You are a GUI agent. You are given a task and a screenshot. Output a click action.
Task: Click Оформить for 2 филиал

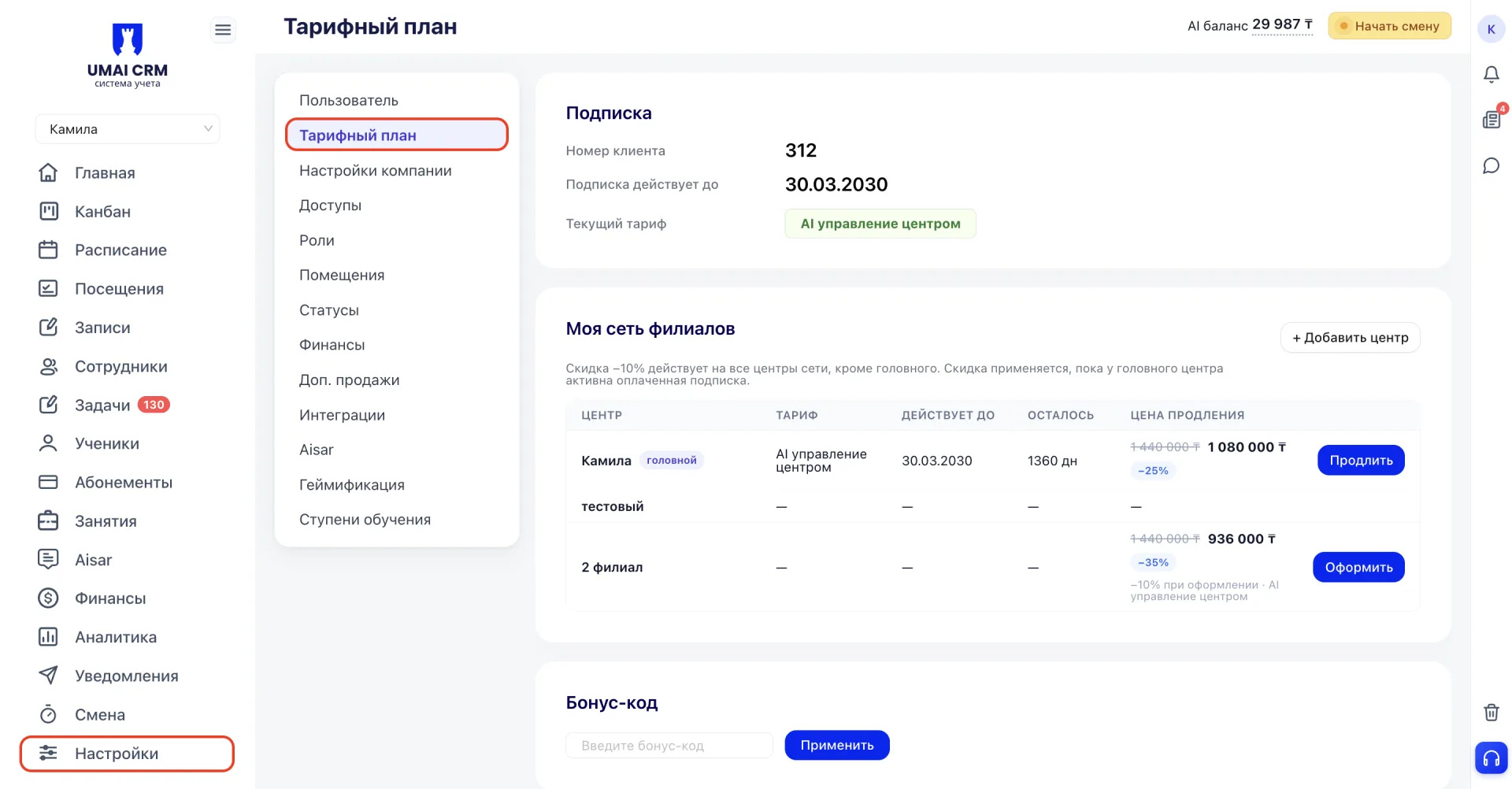point(1358,567)
